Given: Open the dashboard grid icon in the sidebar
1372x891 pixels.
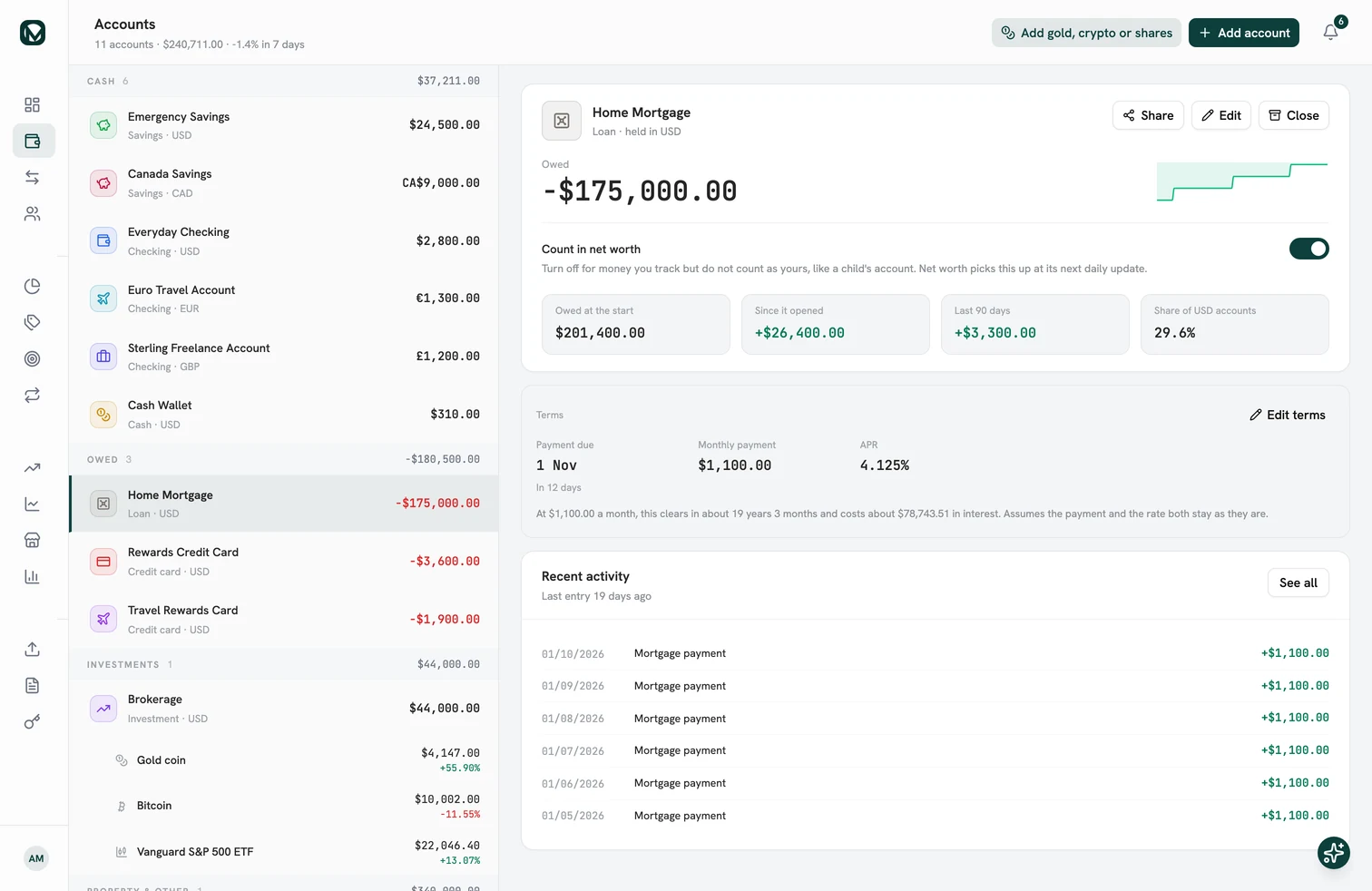Looking at the screenshot, I should 33,105.
